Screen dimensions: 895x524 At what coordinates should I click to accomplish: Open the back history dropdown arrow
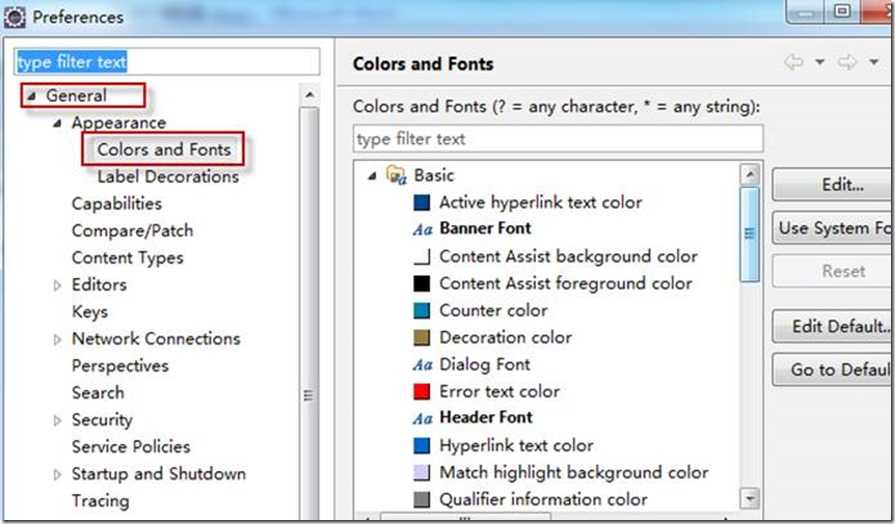point(820,62)
